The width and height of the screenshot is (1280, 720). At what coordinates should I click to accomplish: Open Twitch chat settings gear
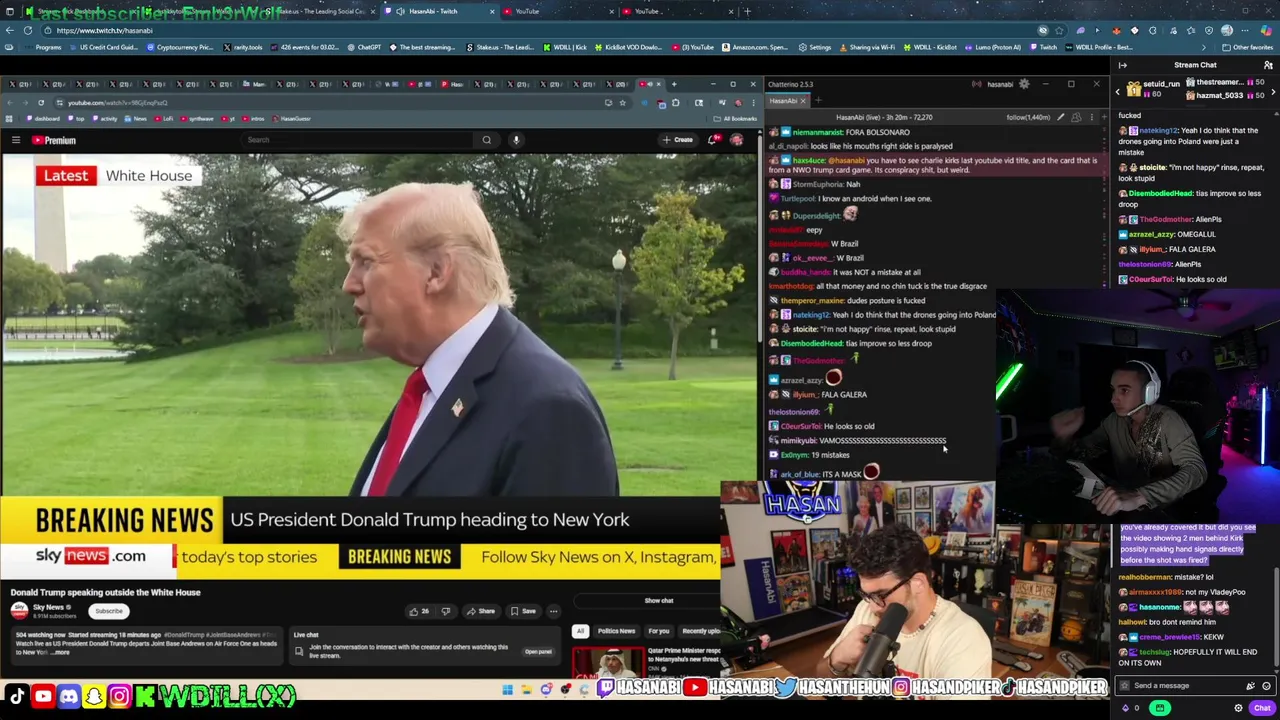click(x=1238, y=708)
